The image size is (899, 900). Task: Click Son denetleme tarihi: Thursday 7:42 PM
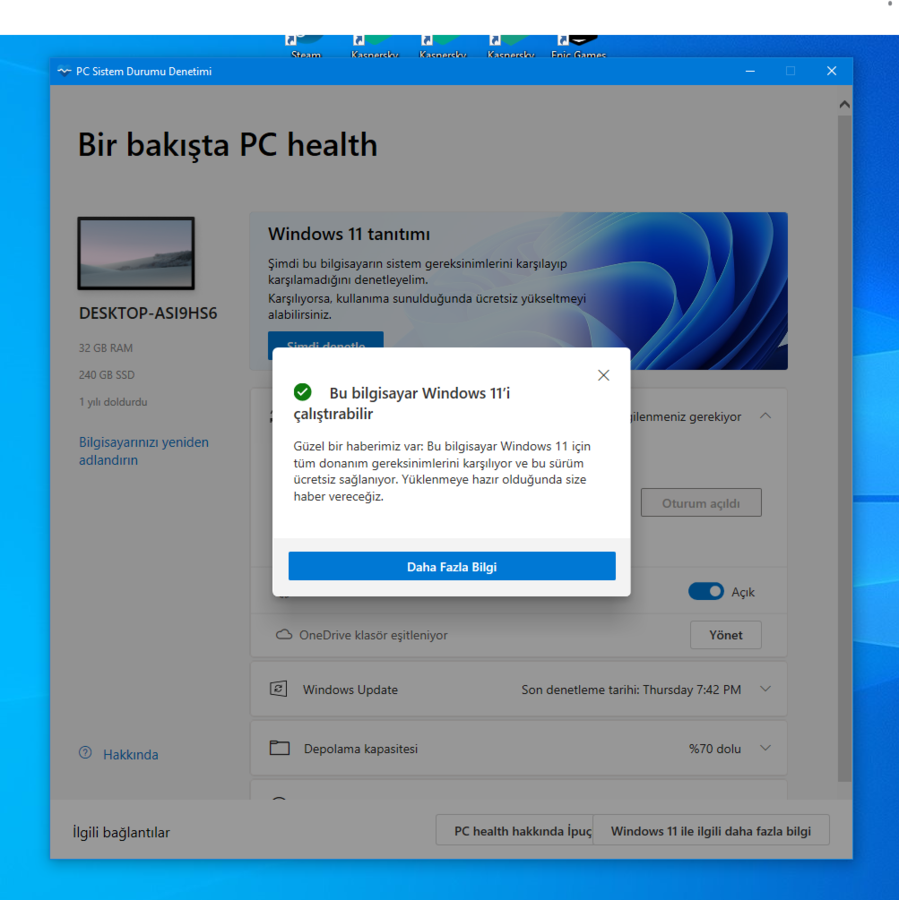pos(631,689)
